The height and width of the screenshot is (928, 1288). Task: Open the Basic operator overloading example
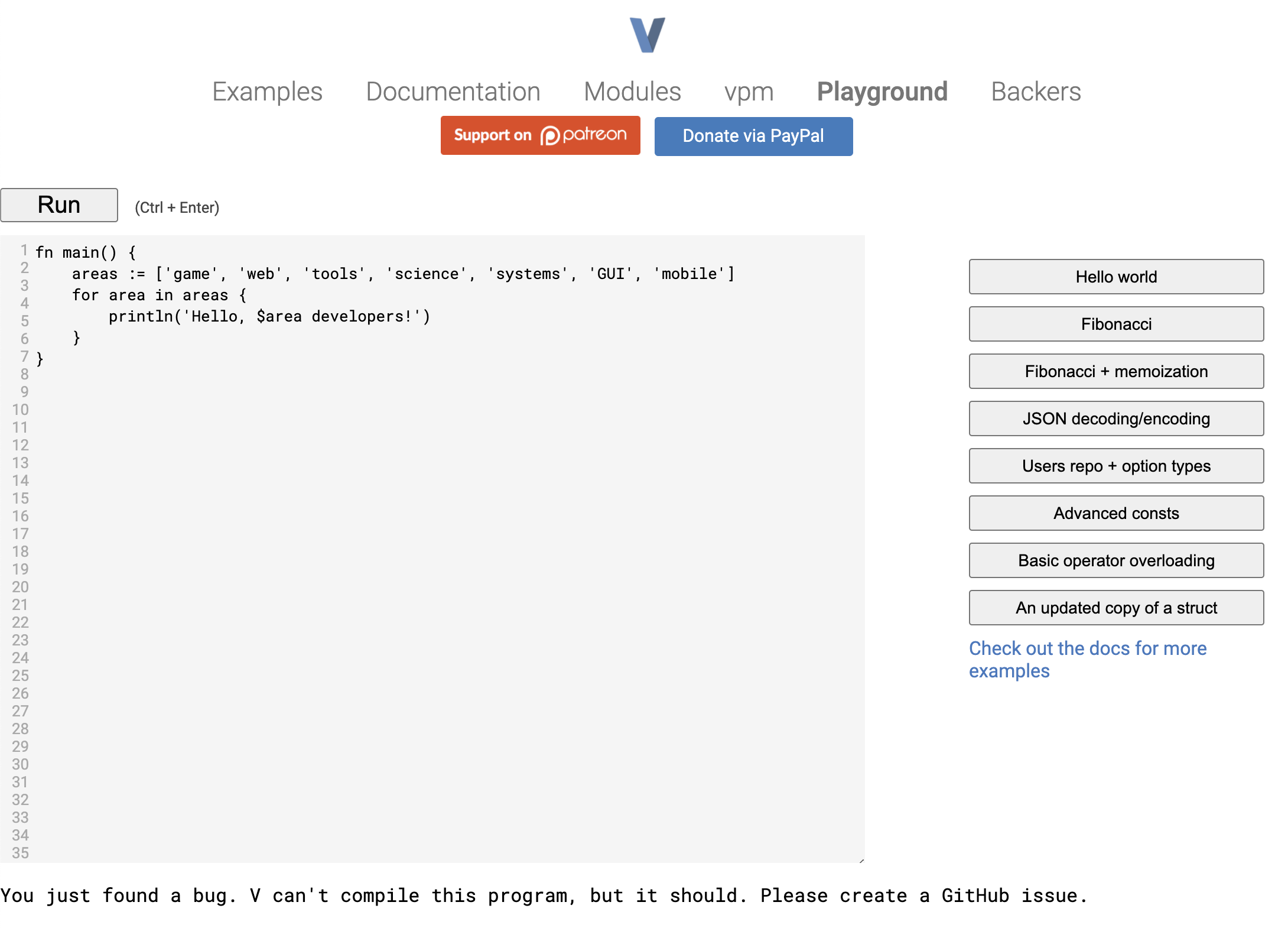[1115, 560]
